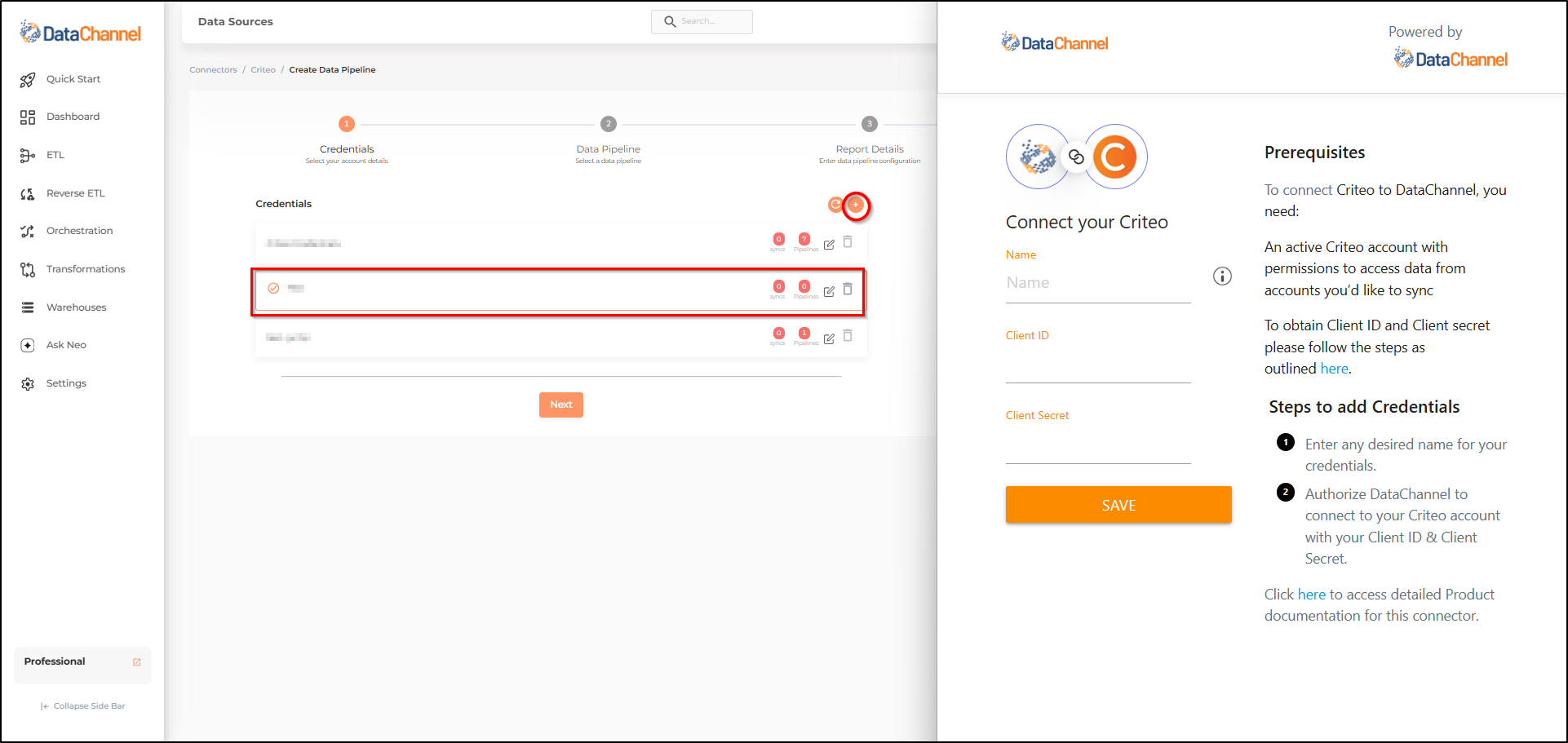Viewport: 1568px width, 743px height.
Task: Edit the credential with 7 pipelines
Action: (829, 244)
